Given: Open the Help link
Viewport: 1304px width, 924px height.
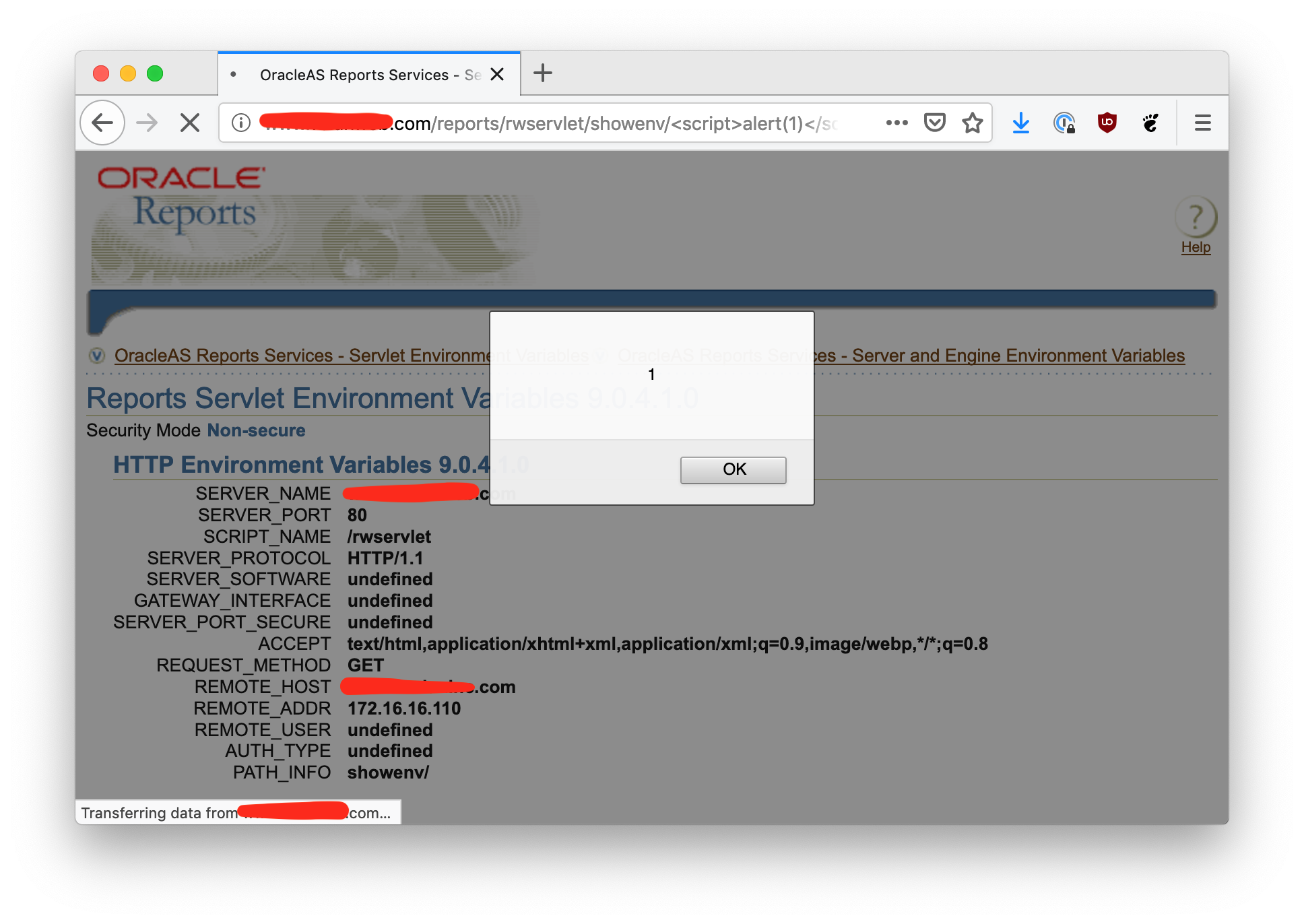Looking at the screenshot, I should 1196,247.
